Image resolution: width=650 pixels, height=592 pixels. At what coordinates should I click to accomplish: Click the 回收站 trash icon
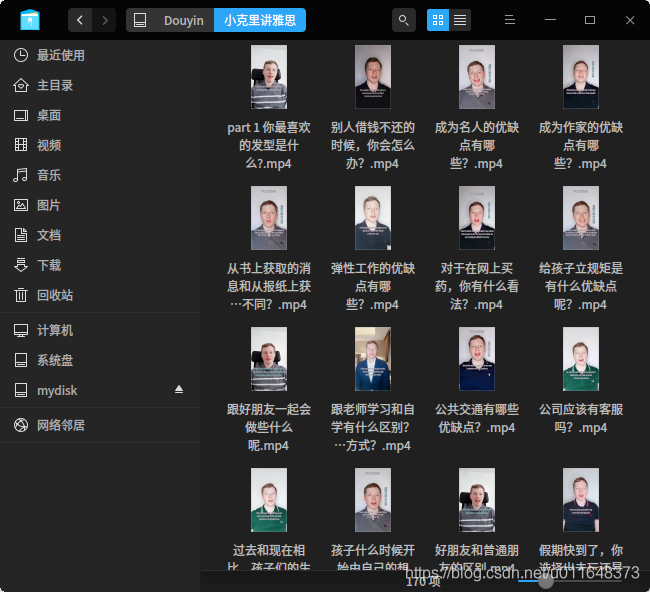(21, 295)
